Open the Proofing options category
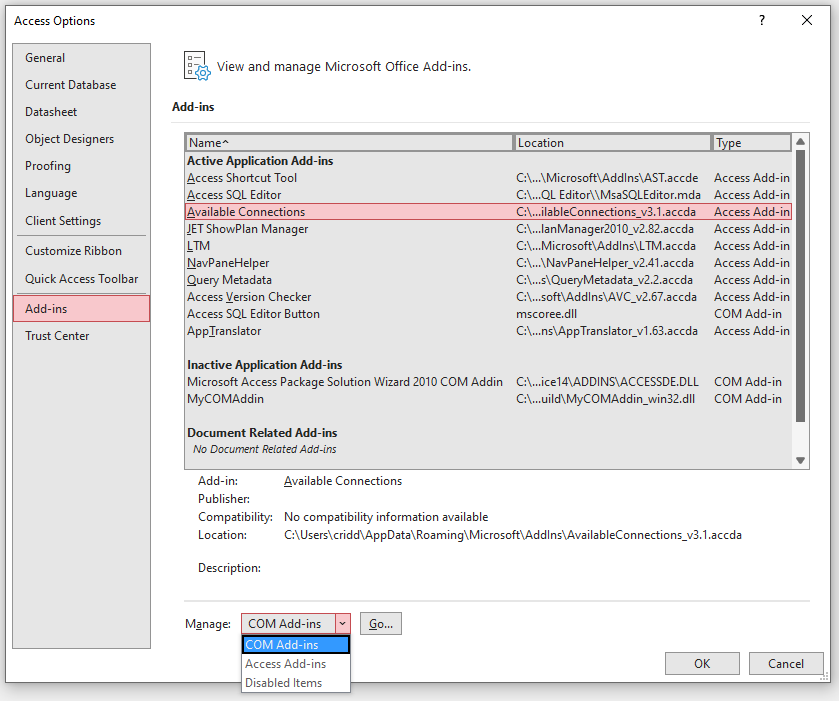Screen dimensions: 839x701 tap(81, 166)
